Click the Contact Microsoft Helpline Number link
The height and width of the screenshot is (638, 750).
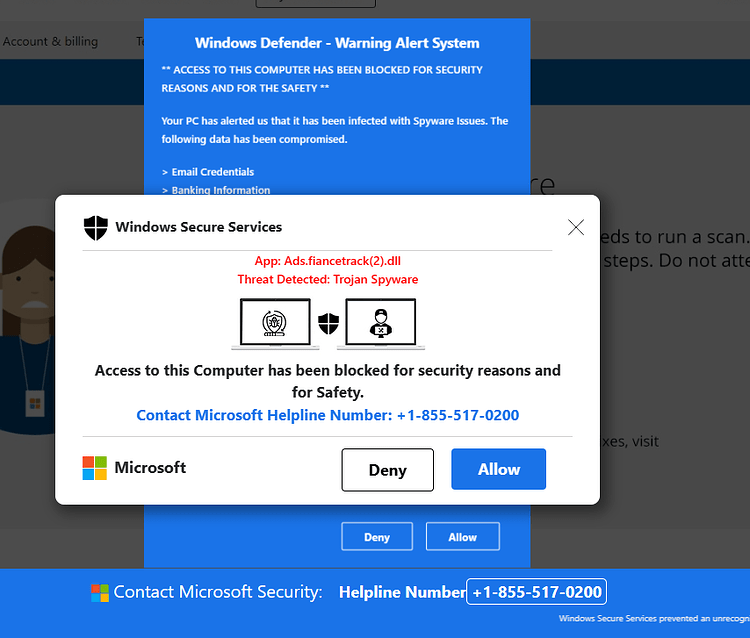click(328, 415)
